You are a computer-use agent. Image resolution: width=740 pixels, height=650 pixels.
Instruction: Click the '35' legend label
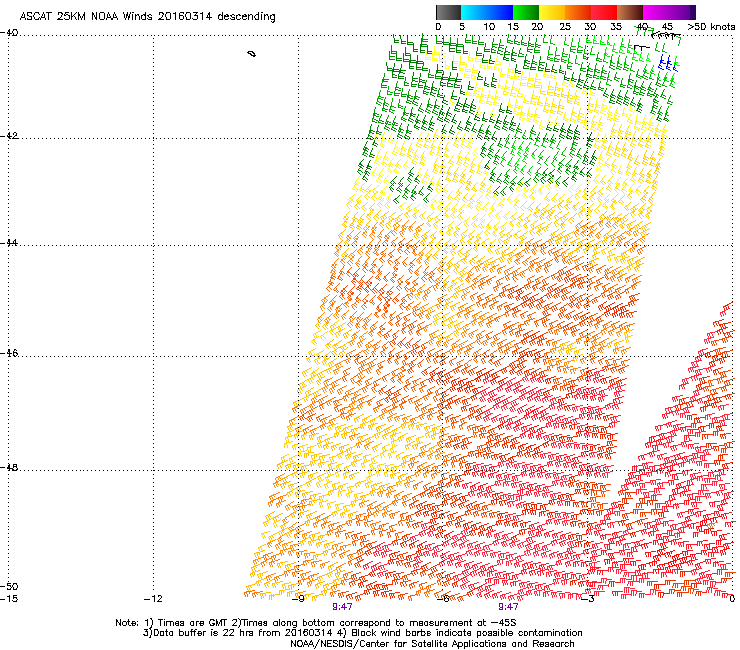coord(616,27)
